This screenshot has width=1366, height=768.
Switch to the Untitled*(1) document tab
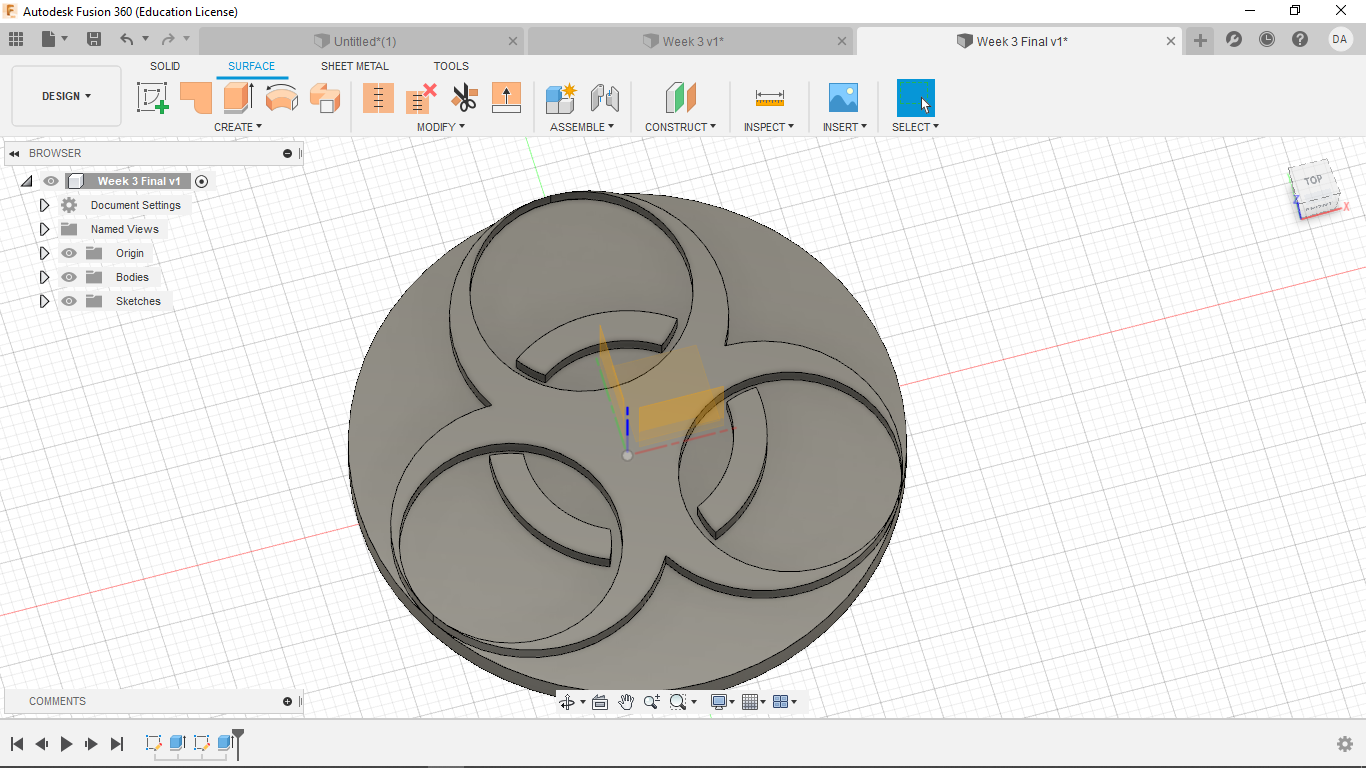pos(361,41)
